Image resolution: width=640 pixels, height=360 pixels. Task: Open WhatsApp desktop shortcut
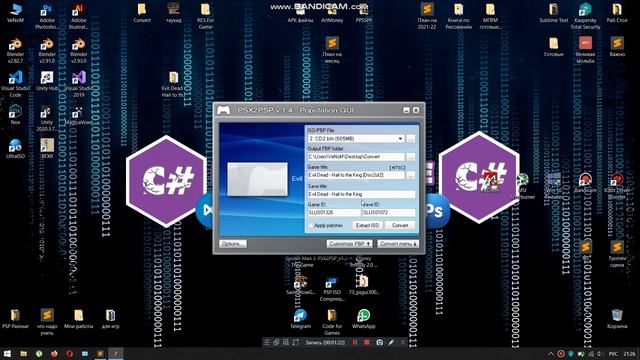click(363, 319)
